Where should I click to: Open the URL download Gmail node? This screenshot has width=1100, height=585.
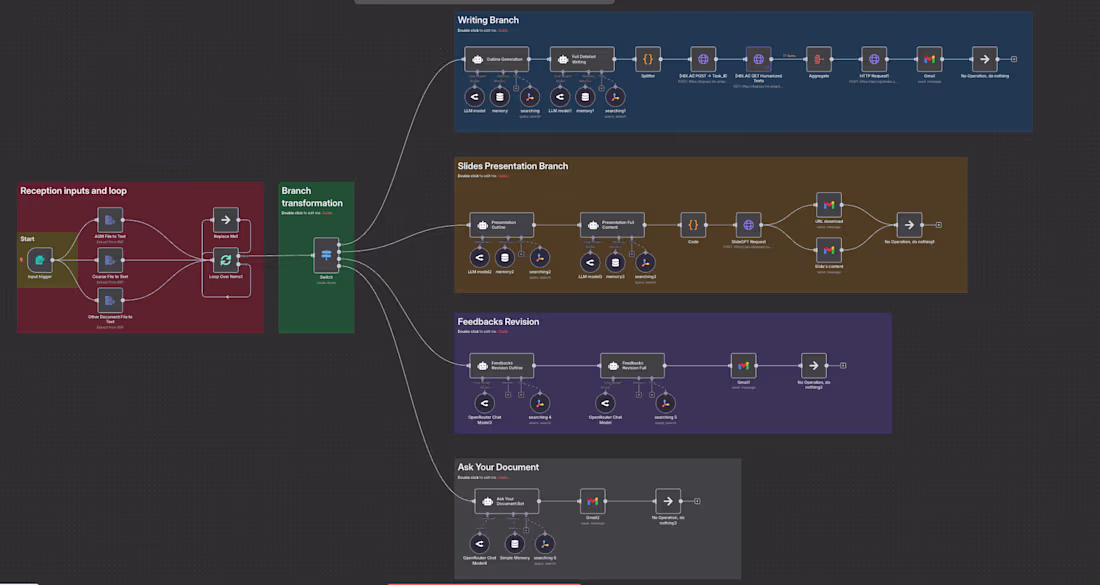pyautogui.click(x=829, y=205)
